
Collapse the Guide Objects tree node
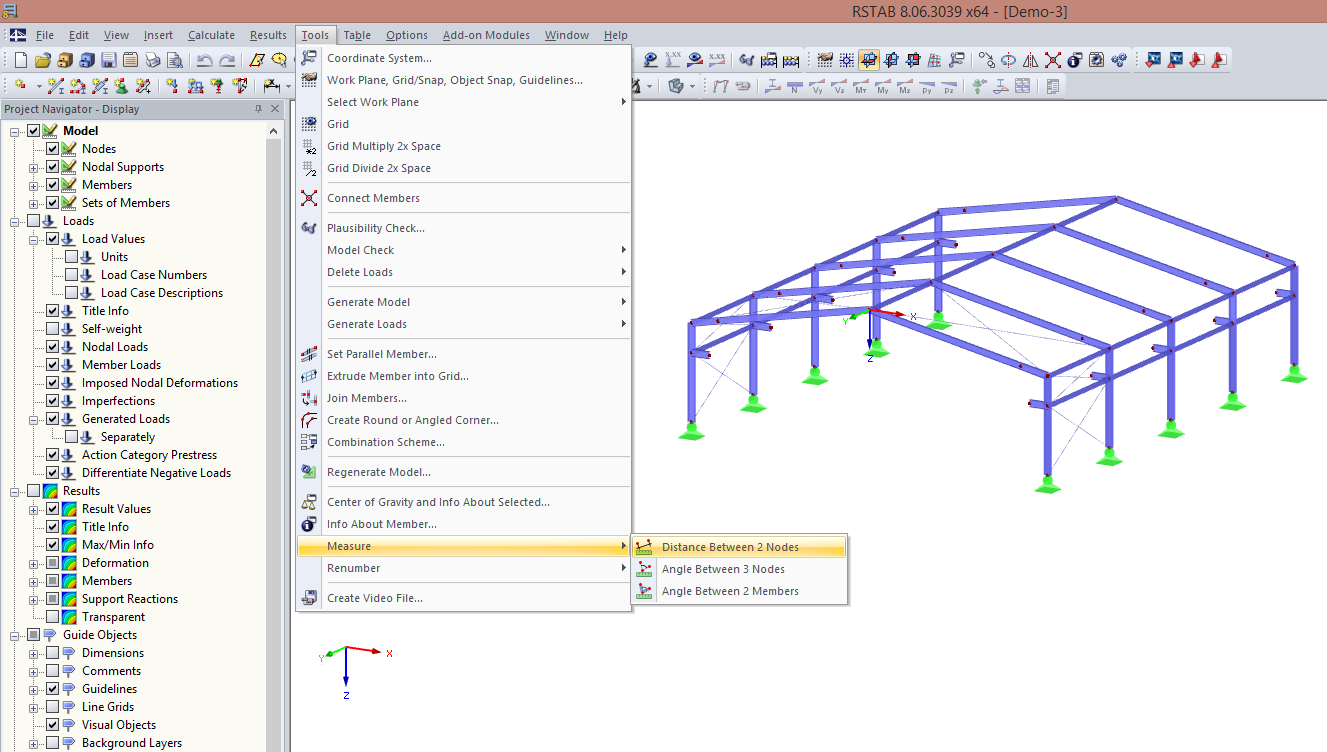click(x=15, y=635)
